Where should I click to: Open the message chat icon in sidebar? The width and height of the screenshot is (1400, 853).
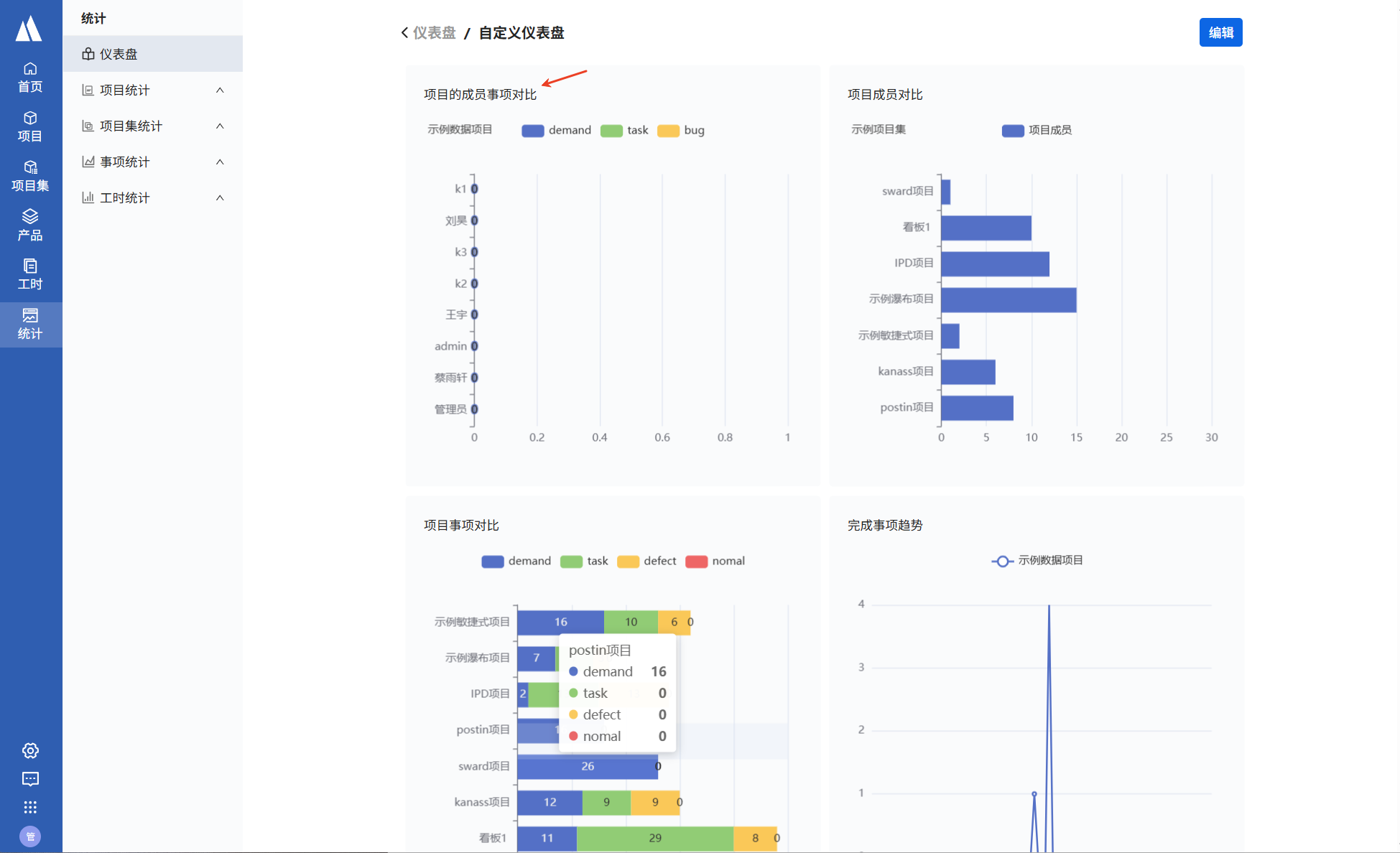tap(30, 779)
